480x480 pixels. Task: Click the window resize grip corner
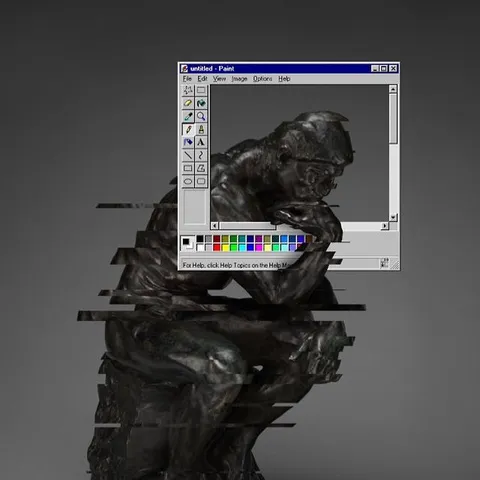(x=395, y=264)
